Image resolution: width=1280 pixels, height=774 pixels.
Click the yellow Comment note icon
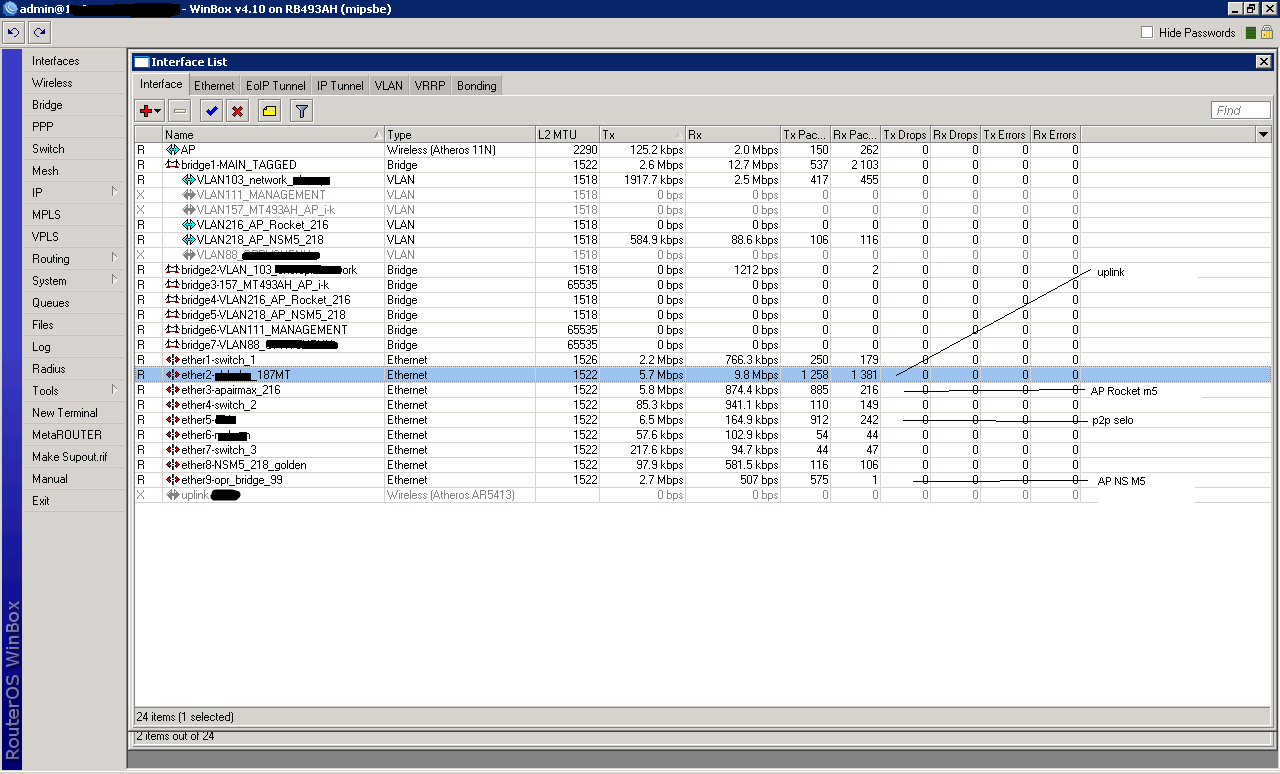269,111
